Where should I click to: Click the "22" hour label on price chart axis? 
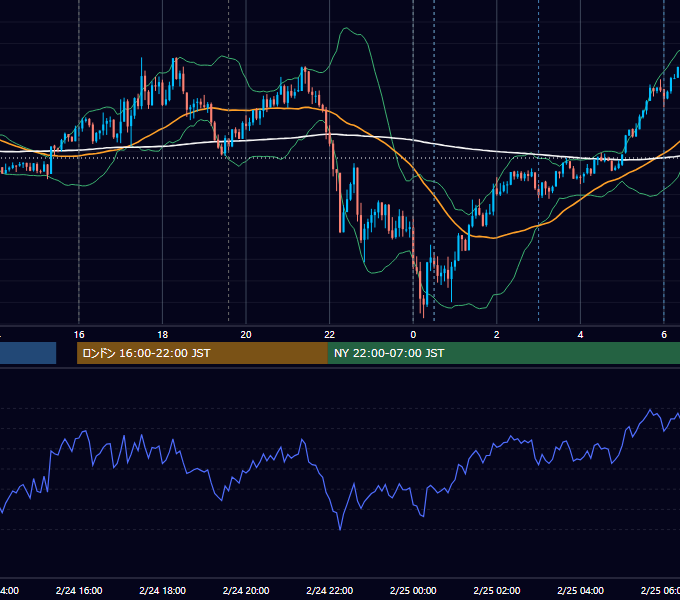click(330, 335)
